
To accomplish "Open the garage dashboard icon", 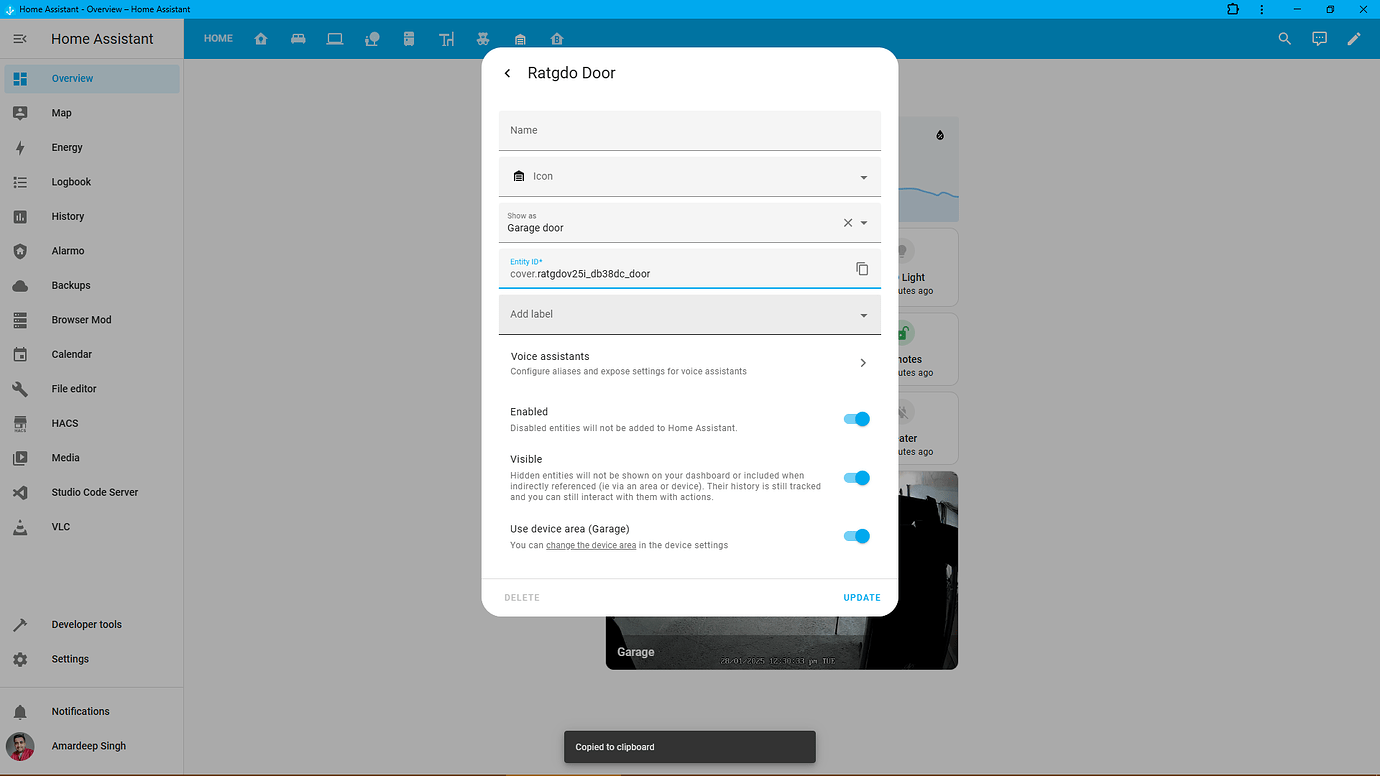I will [520, 38].
